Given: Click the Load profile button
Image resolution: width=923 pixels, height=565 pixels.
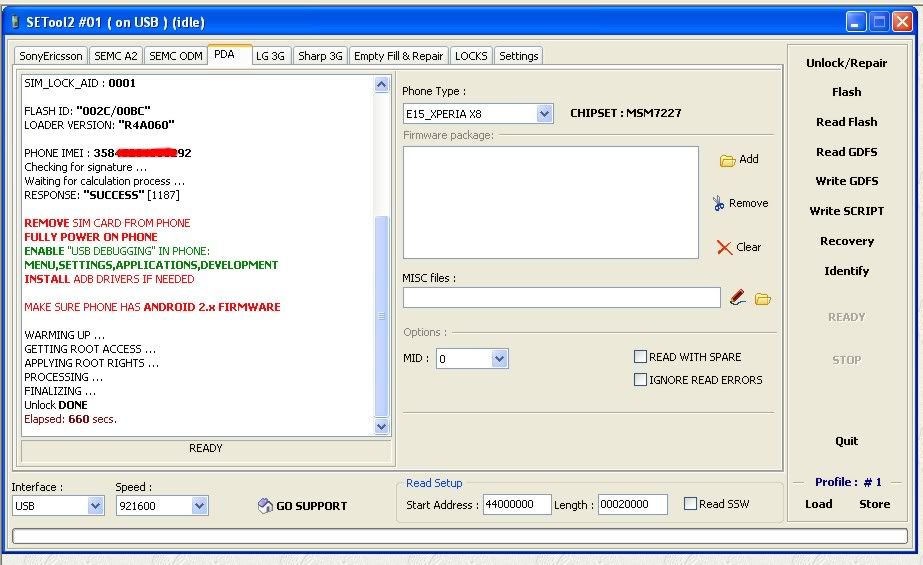Looking at the screenshot, I should coord(819,504).
